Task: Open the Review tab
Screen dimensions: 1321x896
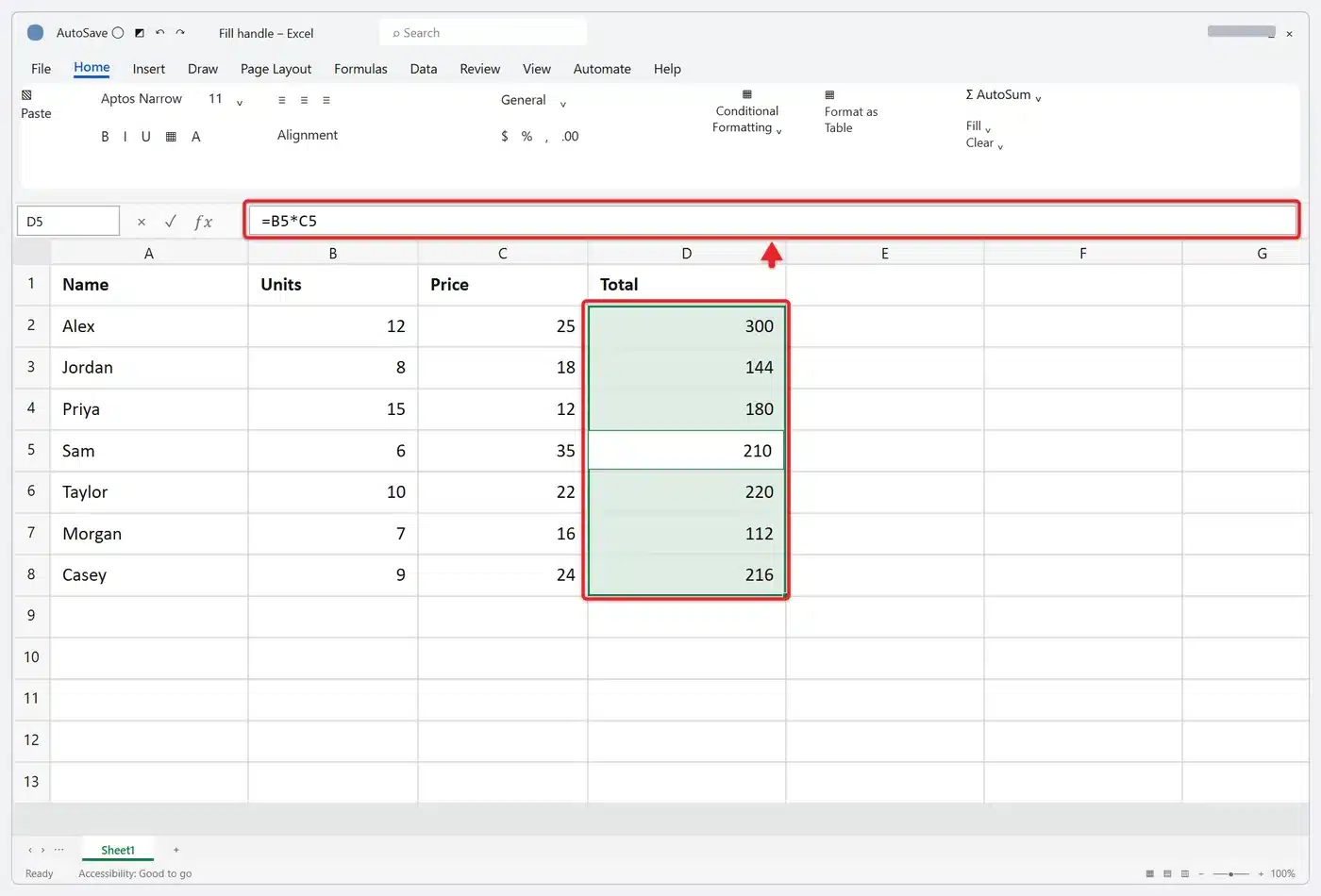Action: (x=480, y=69)
